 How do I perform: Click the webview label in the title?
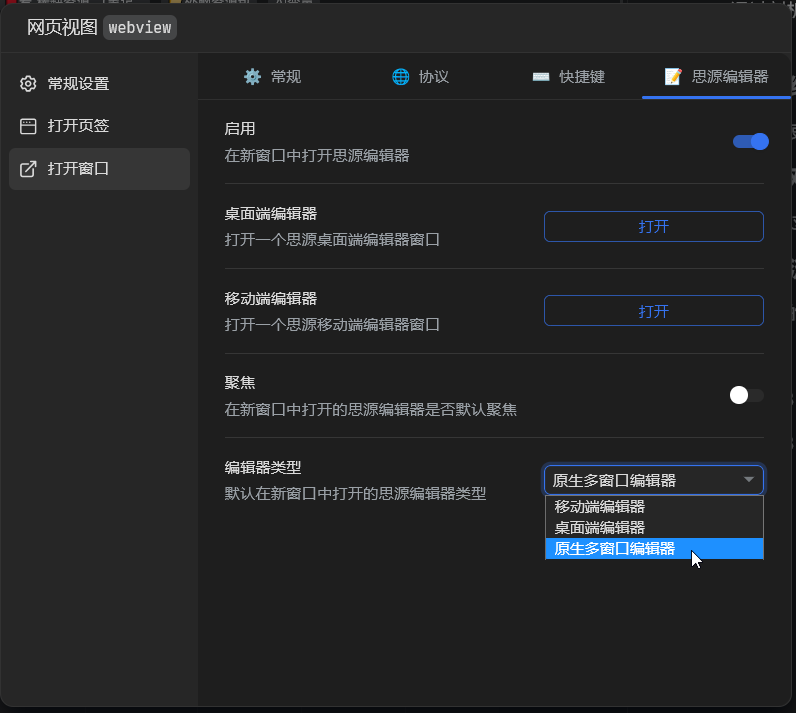140,27
